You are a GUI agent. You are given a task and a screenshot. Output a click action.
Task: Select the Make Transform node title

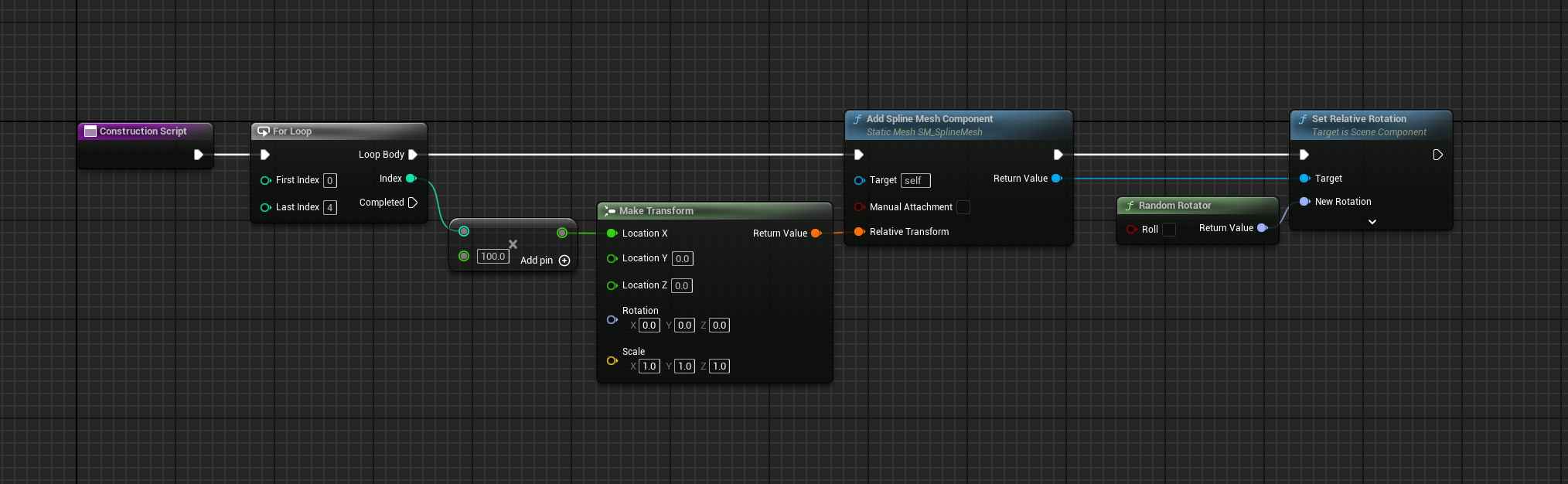[x=656, y=211]
